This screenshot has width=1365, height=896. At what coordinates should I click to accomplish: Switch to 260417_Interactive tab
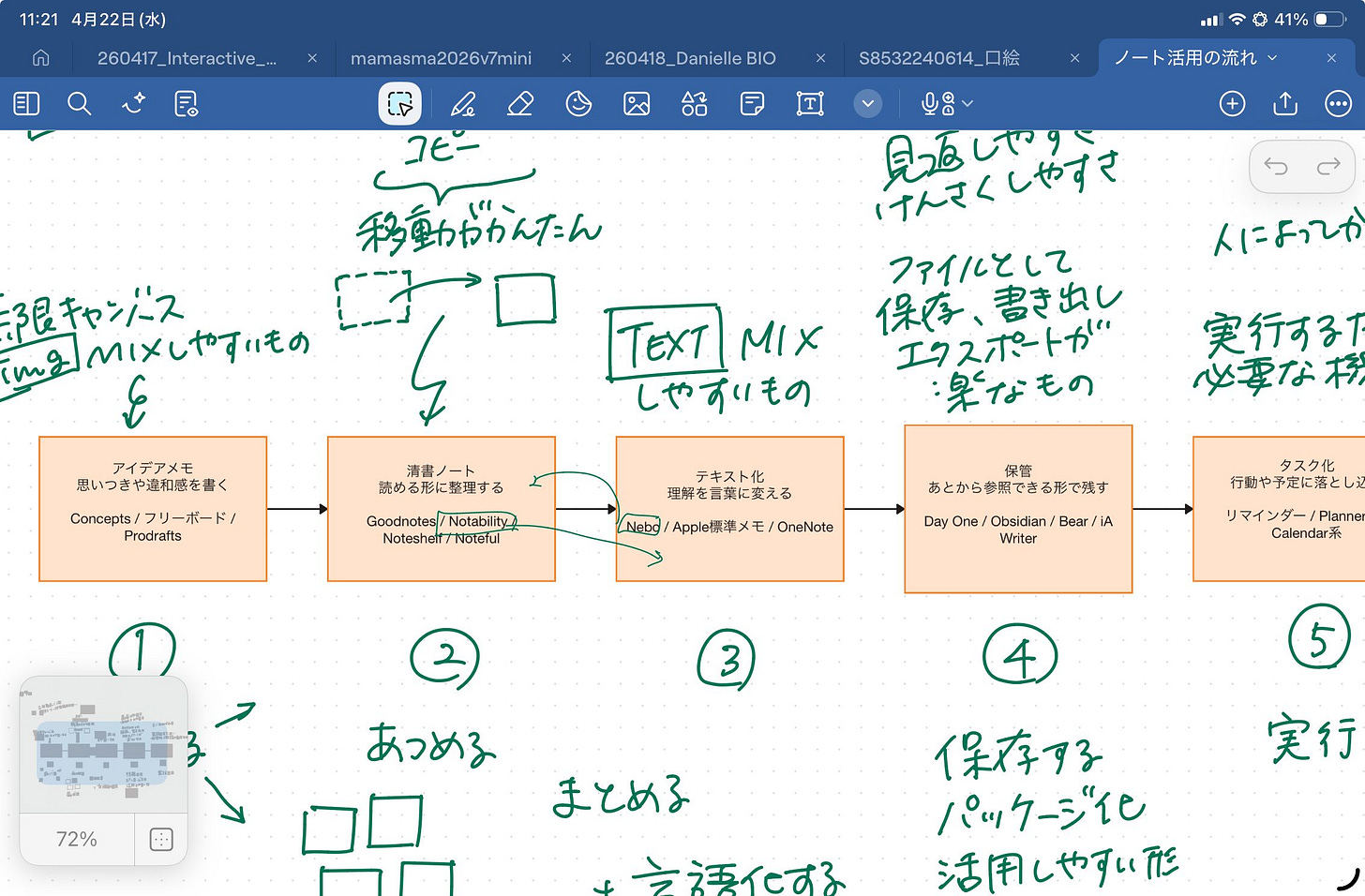(187, 58)
